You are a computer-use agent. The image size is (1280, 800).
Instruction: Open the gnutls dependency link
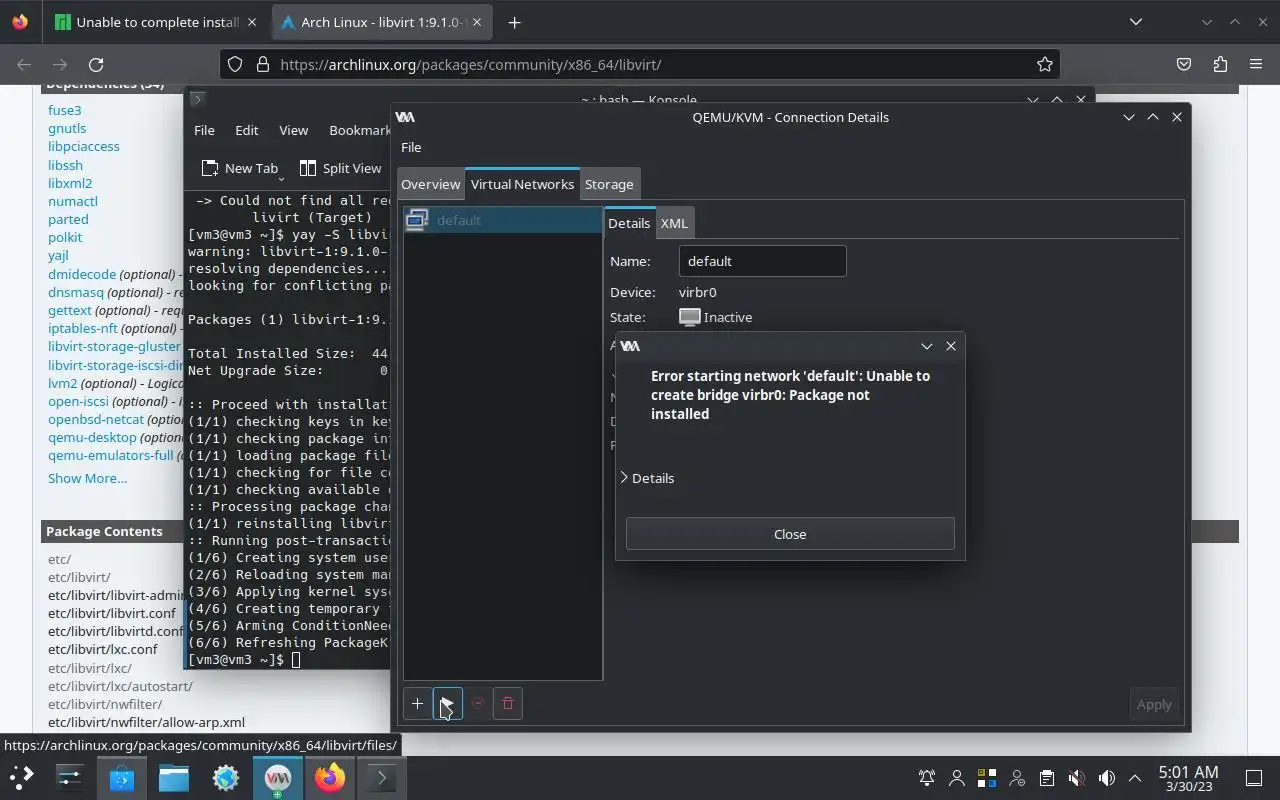(67, 128)
